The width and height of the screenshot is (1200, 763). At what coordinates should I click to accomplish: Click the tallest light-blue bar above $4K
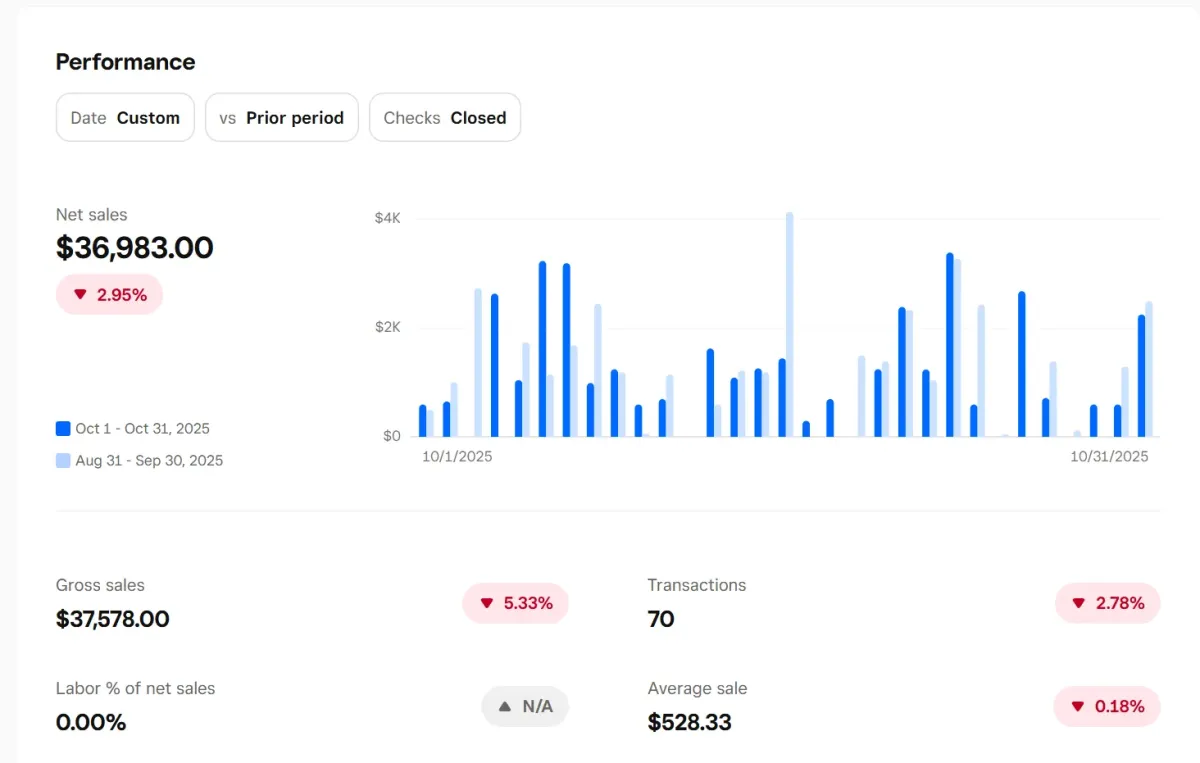point(790,324)
